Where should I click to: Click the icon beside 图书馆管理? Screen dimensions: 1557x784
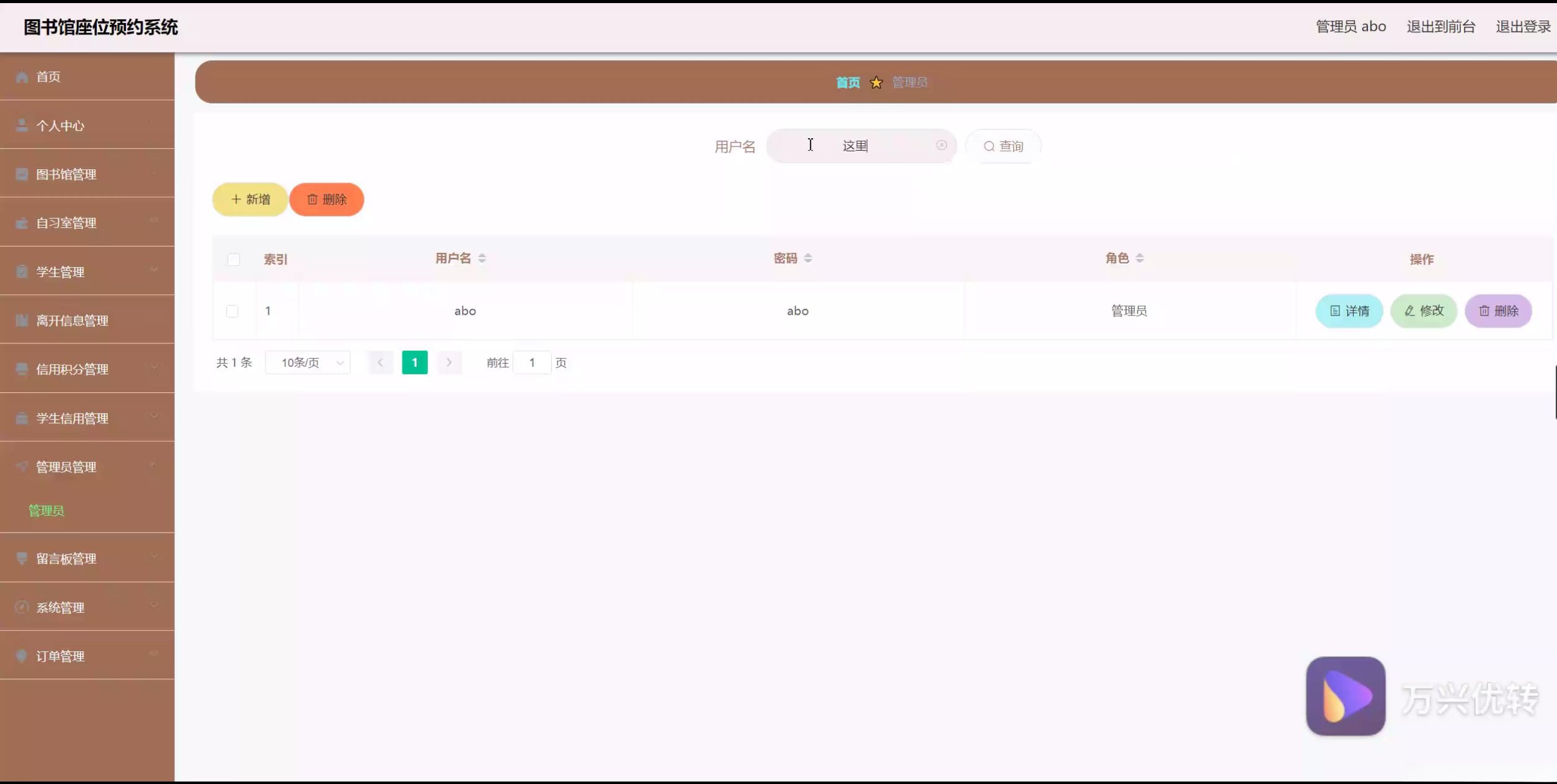pyautogui.click(x=22, y=174)
